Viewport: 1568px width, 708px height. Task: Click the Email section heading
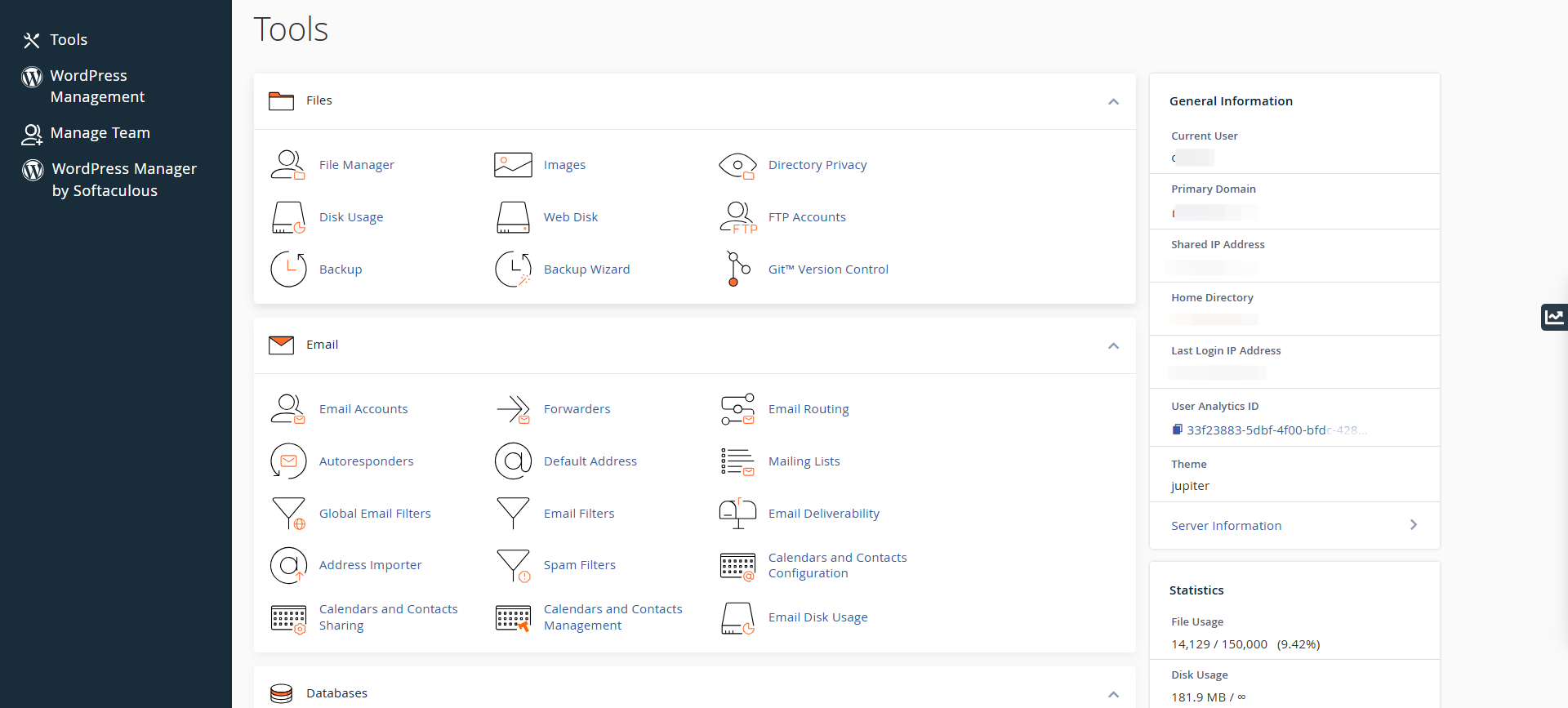322,345
